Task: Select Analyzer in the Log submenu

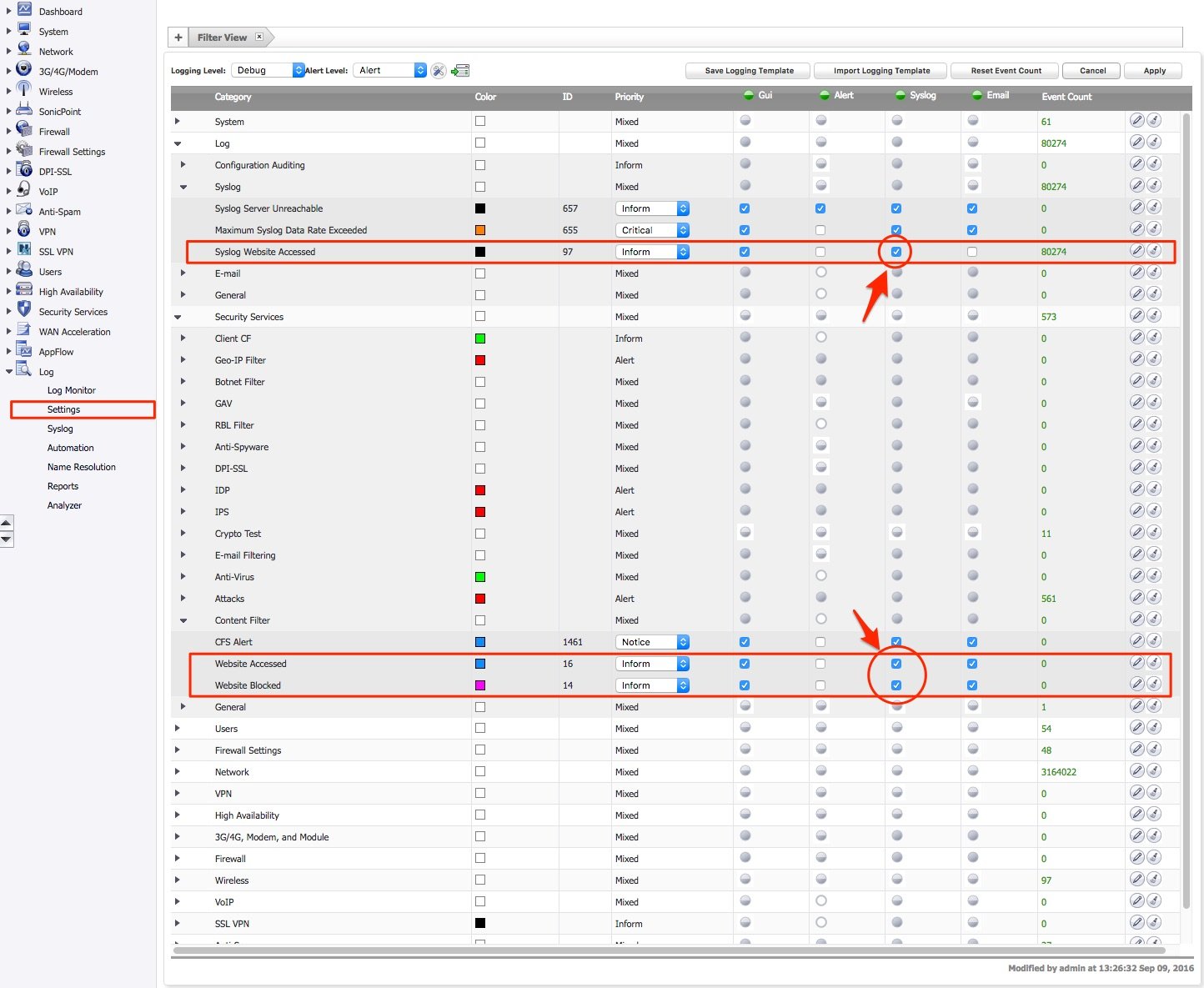Action: coord(64,505)
